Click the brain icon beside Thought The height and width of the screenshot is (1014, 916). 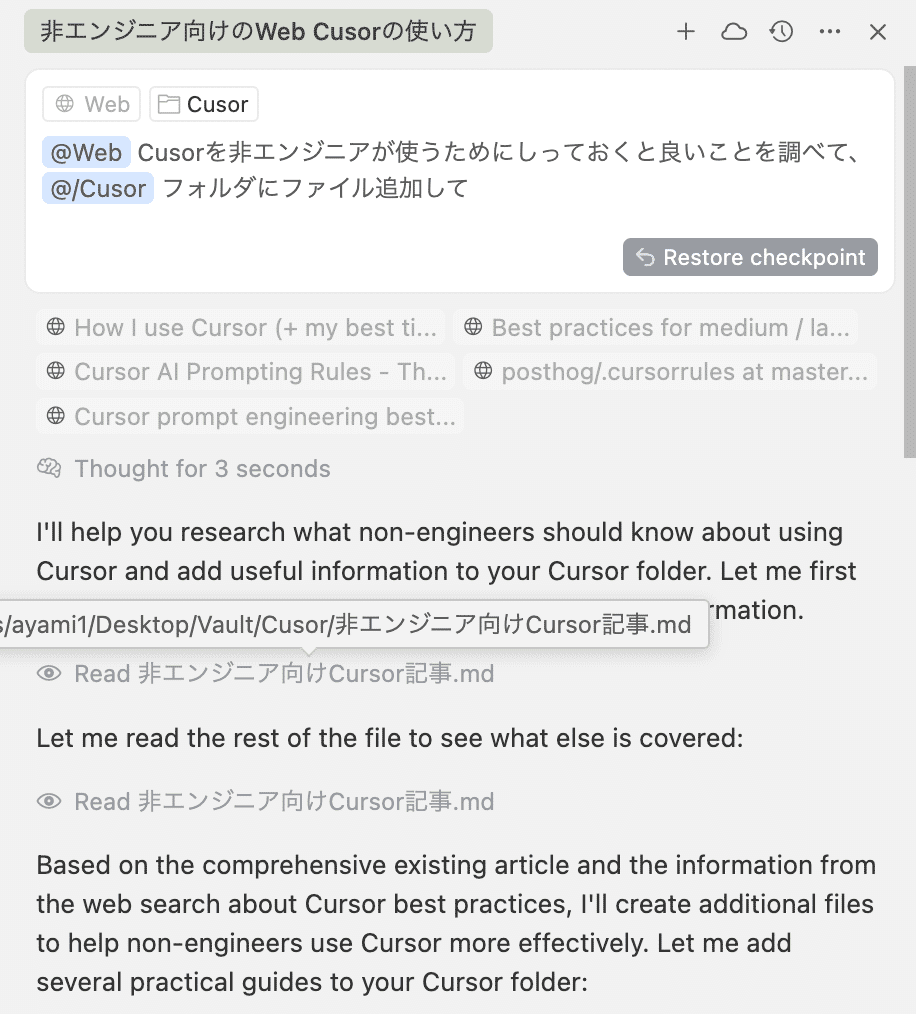pyautogui.click(x=50, y=468)
